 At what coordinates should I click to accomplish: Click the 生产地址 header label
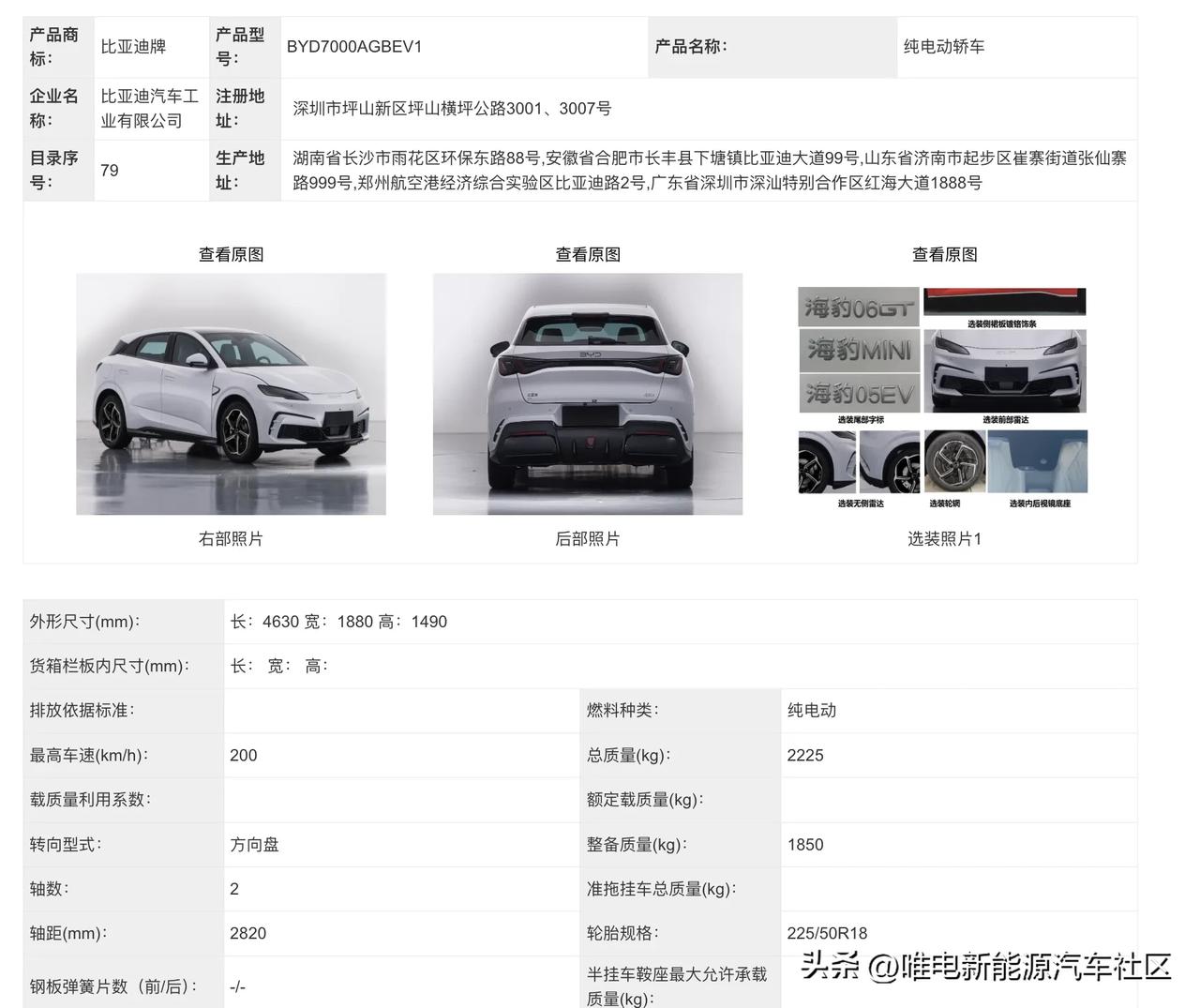click(240, 170)
